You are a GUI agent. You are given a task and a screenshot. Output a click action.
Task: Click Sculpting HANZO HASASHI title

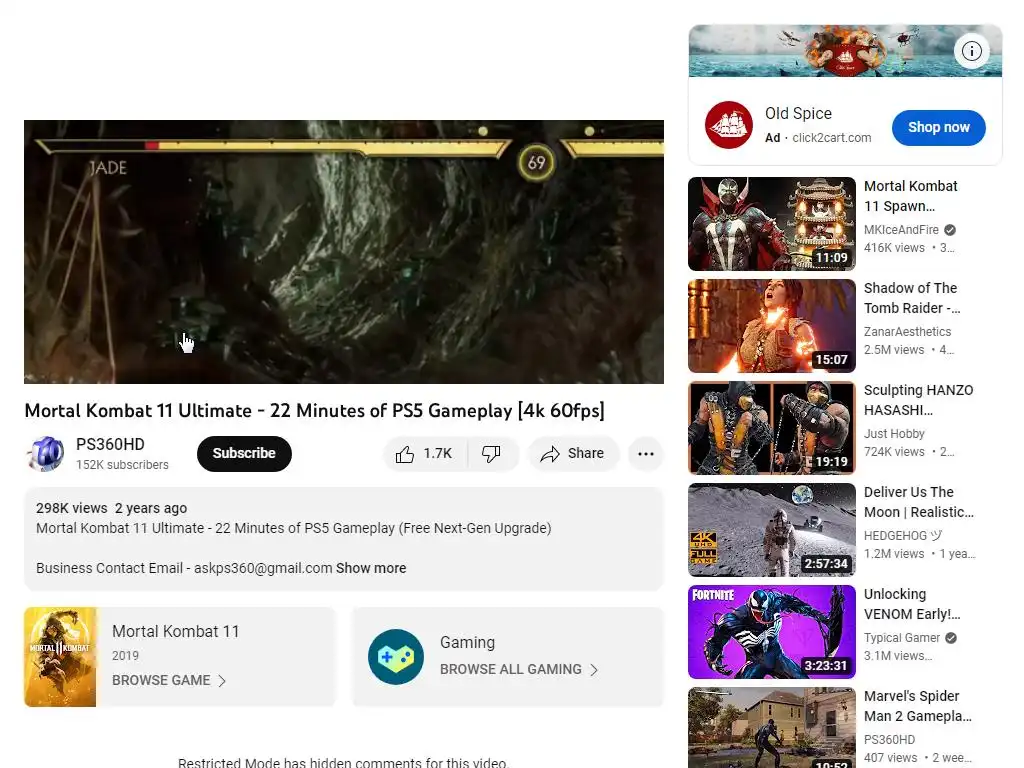click(x=918, y=400)
